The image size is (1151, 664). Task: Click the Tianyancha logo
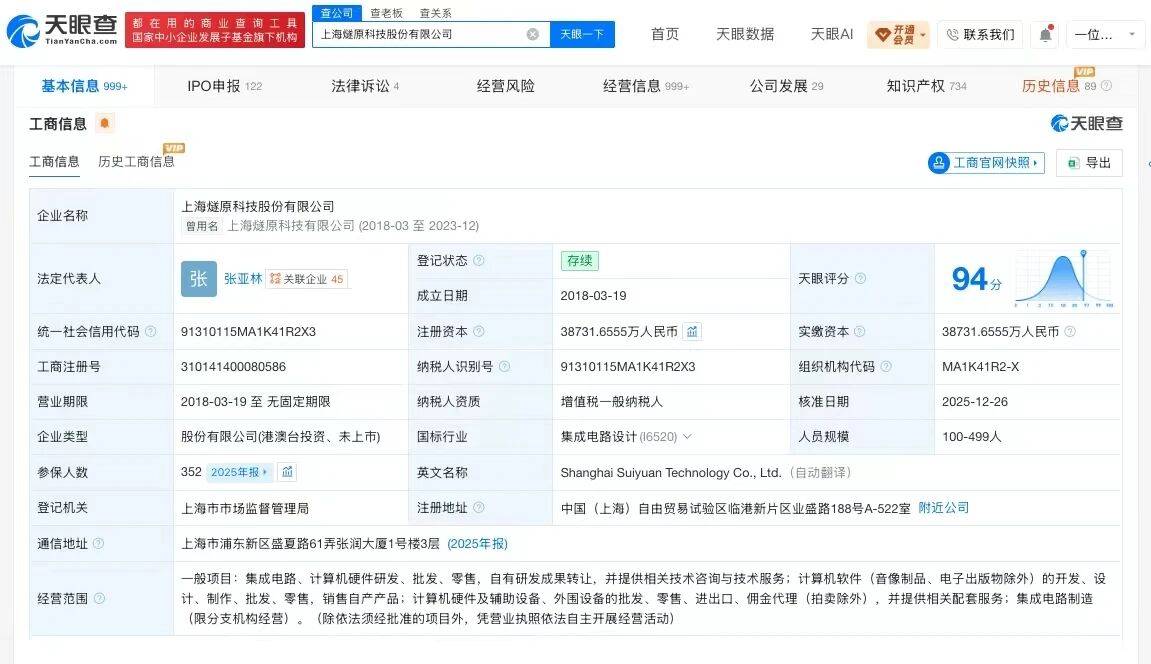click(x=62, y=30)
